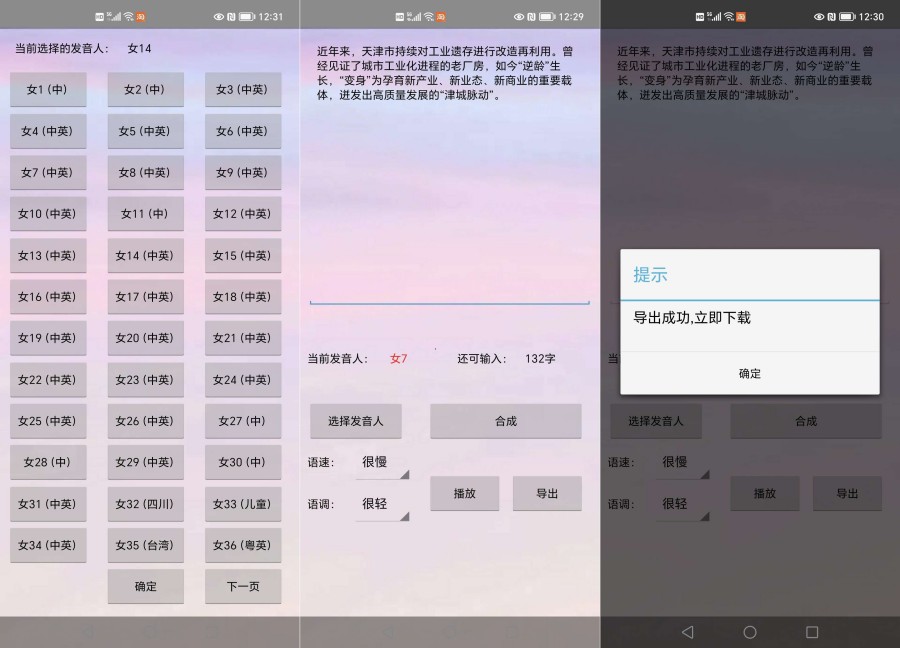The image size is (900, 648).
Task: Pick Taiwan voice 女35 (台湾)
Action: (x=145, y=545)
